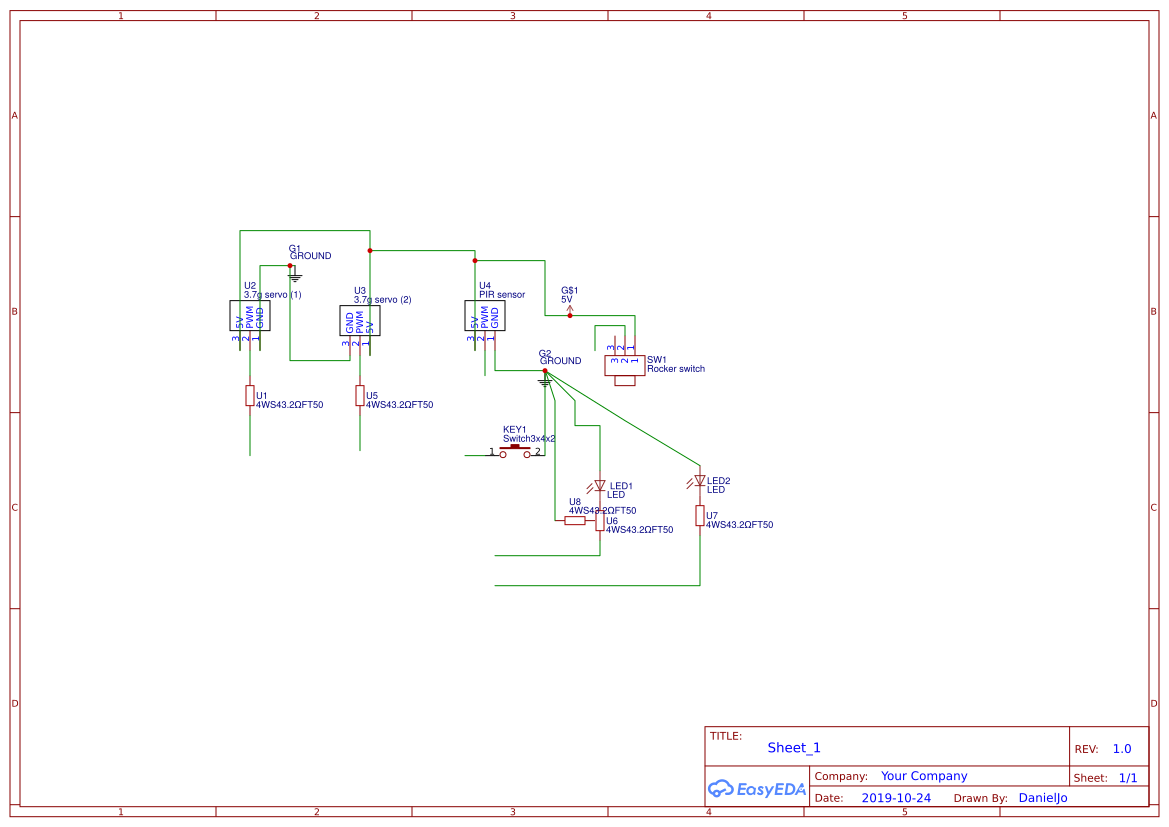Toggle the SW1 rocker switch symbol

pos(624,365)
